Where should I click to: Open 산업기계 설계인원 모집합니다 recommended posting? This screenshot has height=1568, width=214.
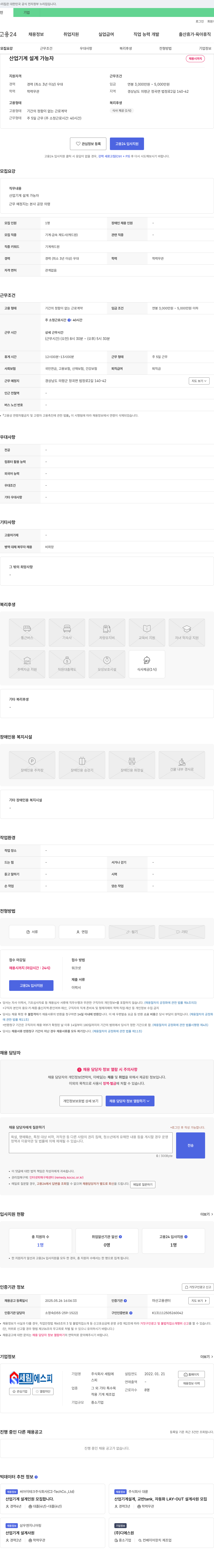click(x=30, y=1499)
